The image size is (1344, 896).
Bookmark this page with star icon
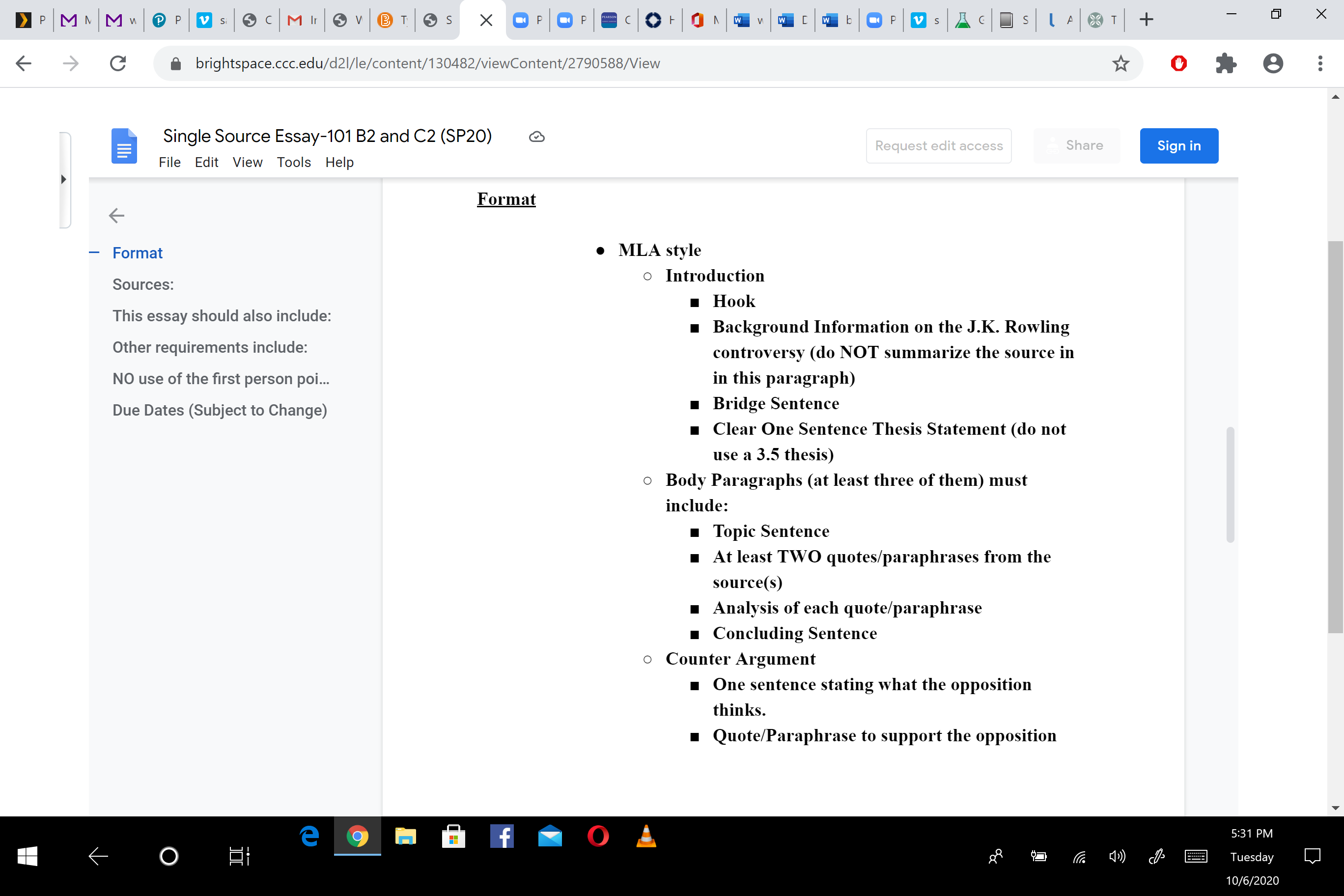(x=1120, y=63)
